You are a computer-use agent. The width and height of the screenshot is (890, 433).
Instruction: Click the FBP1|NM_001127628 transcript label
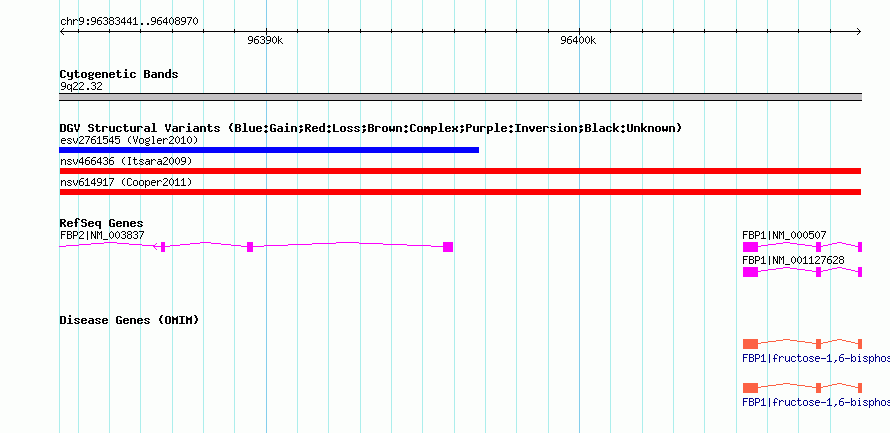[x=793, y=260]
